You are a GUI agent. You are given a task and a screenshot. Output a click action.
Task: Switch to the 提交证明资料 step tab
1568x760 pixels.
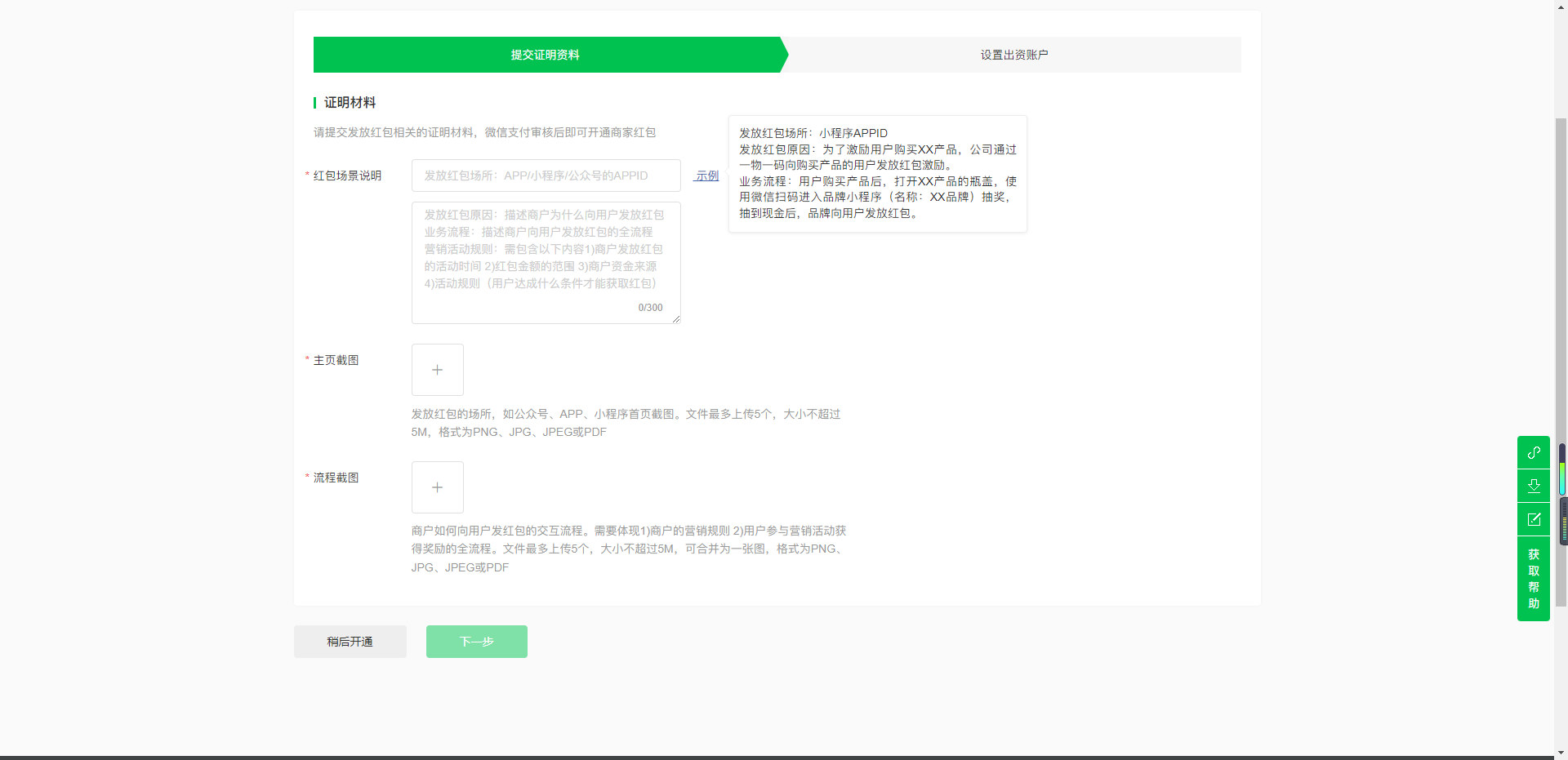click(545, 55)
